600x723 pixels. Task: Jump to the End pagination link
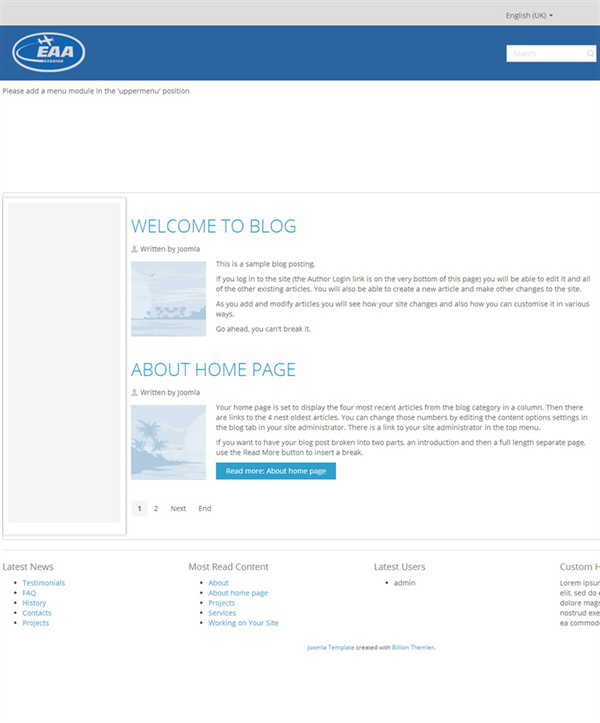[205, 508]
